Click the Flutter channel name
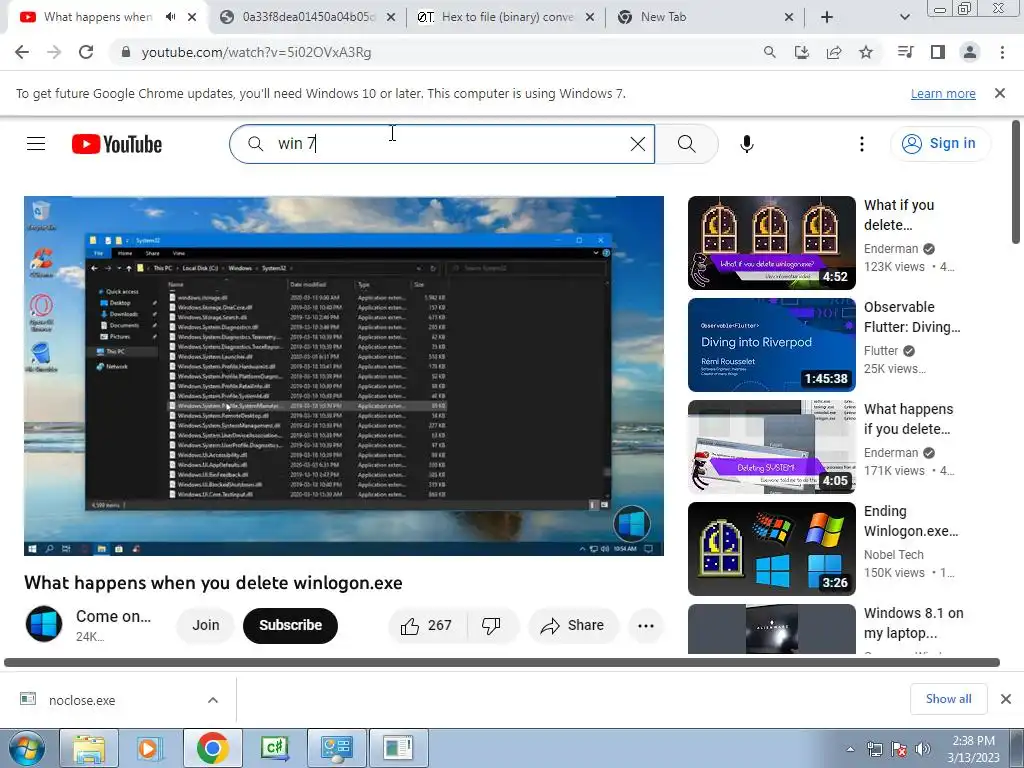Viewport: 1024px width, 768px height. (x=881, y=351)
